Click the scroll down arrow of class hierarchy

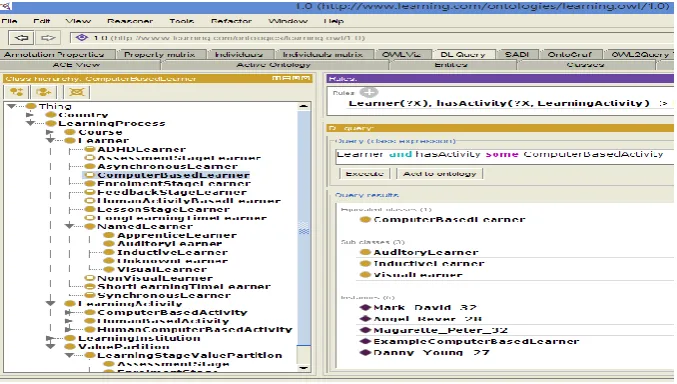[x=304, y=368]
